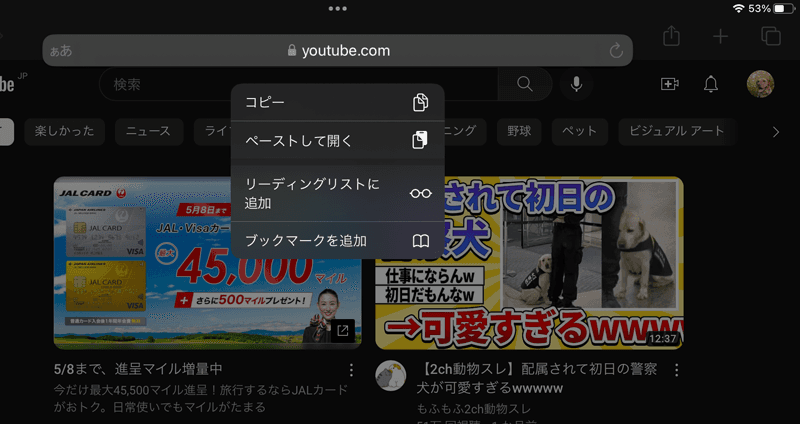Open the account avatar menu

(760, 84)
